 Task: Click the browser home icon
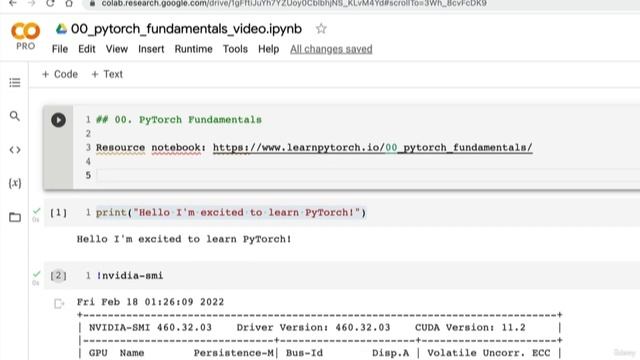[69, 3]
